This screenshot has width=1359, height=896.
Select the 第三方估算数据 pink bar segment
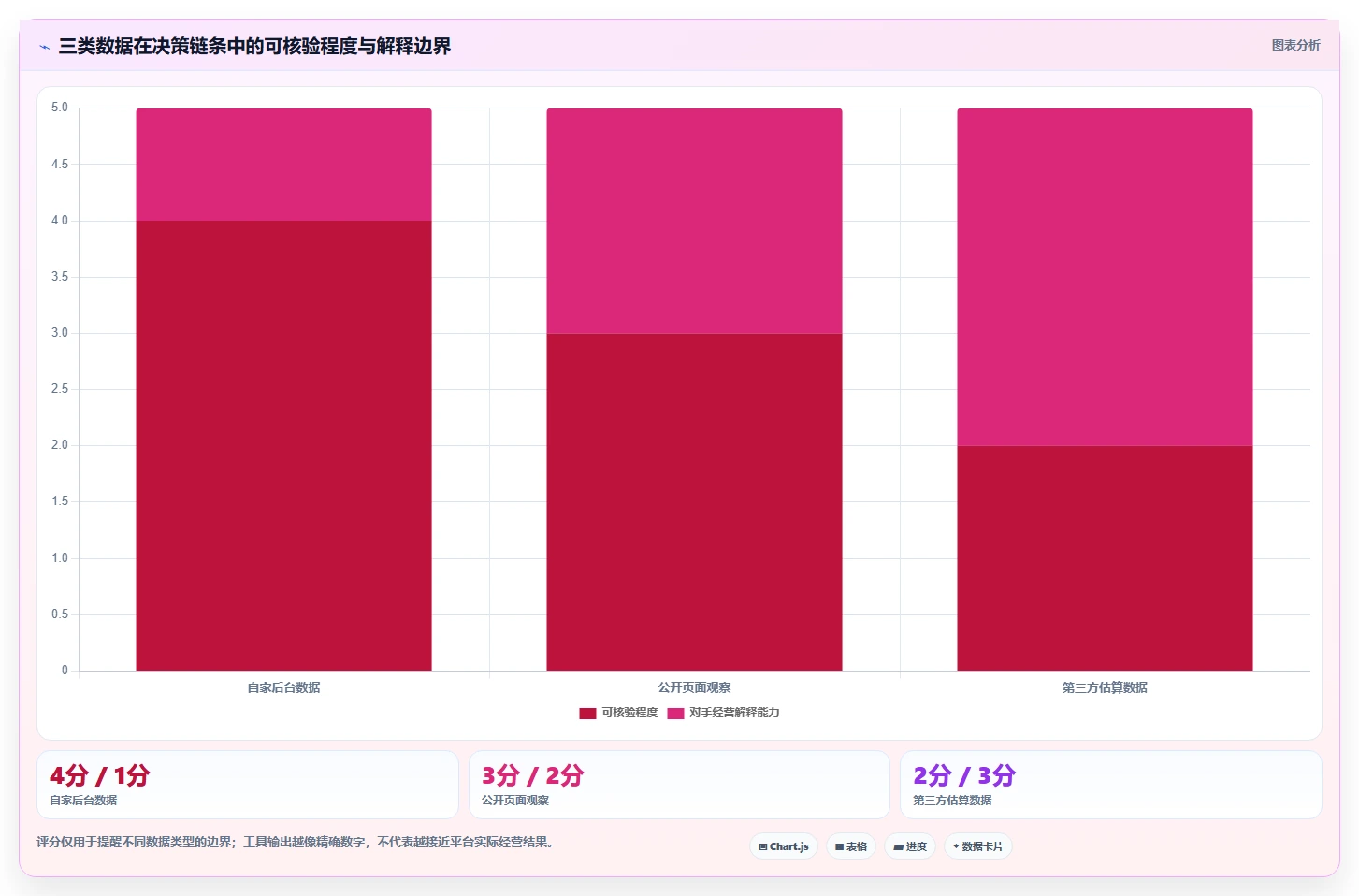pyautogui.click(x=1105, y=277)
